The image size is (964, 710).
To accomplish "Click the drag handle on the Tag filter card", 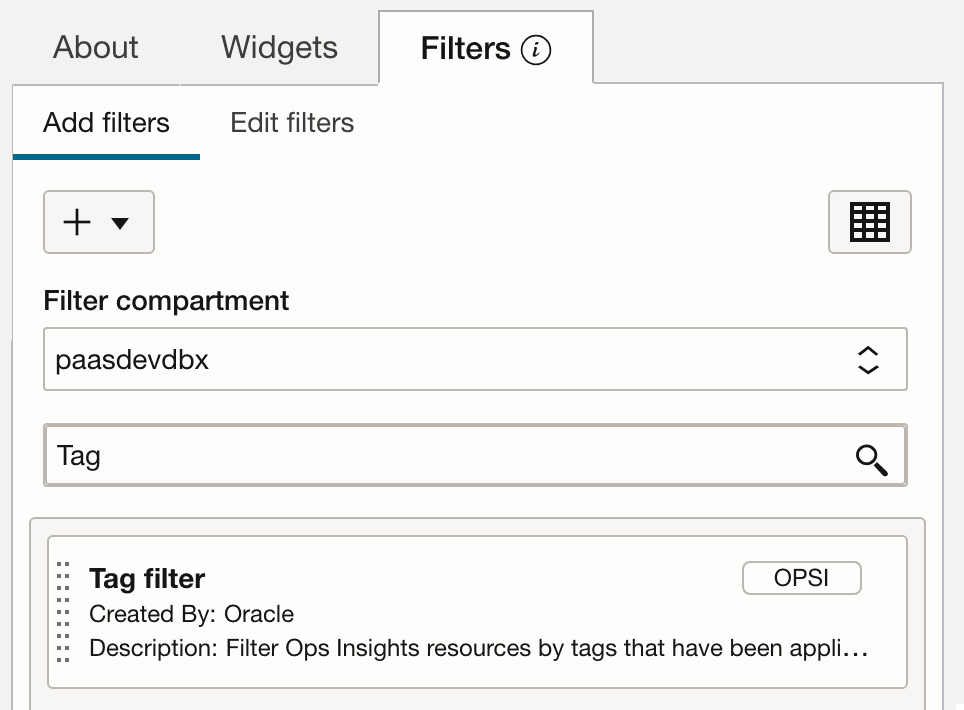I will [64, 613].
